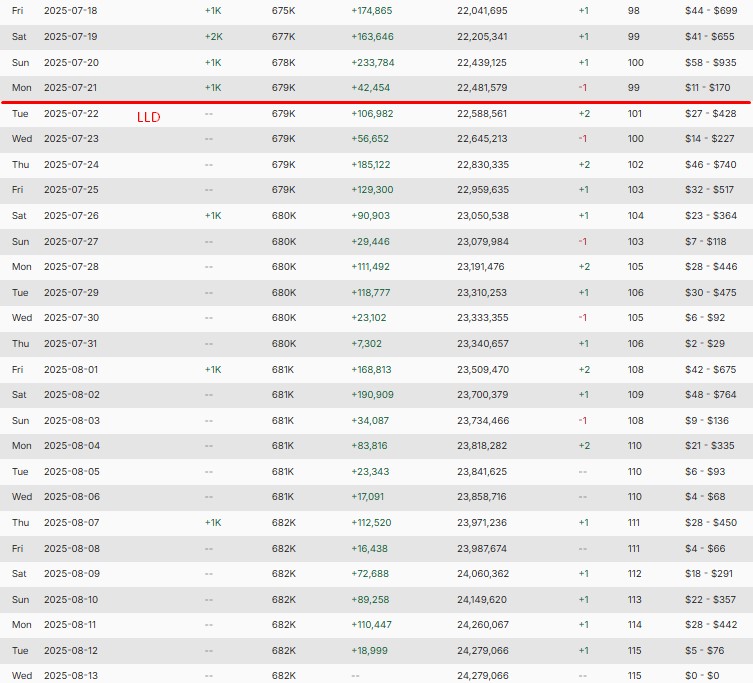Viewport: 753px width, 683px height.
Task: Select earnings cell $22 - $357
Action: [710, 598]
